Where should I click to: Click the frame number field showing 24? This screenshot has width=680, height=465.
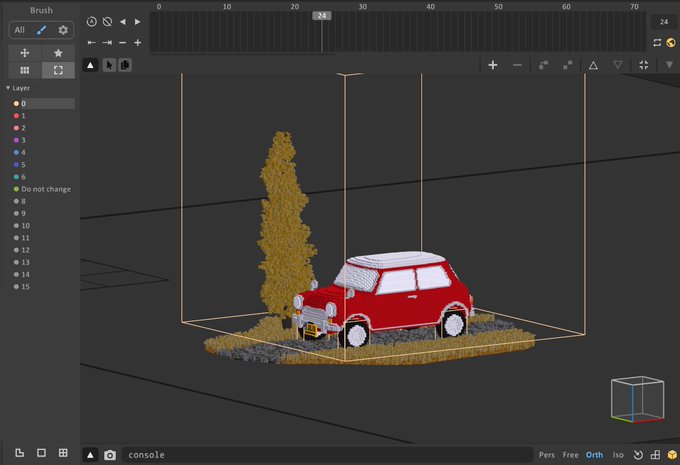pos(664,22)
